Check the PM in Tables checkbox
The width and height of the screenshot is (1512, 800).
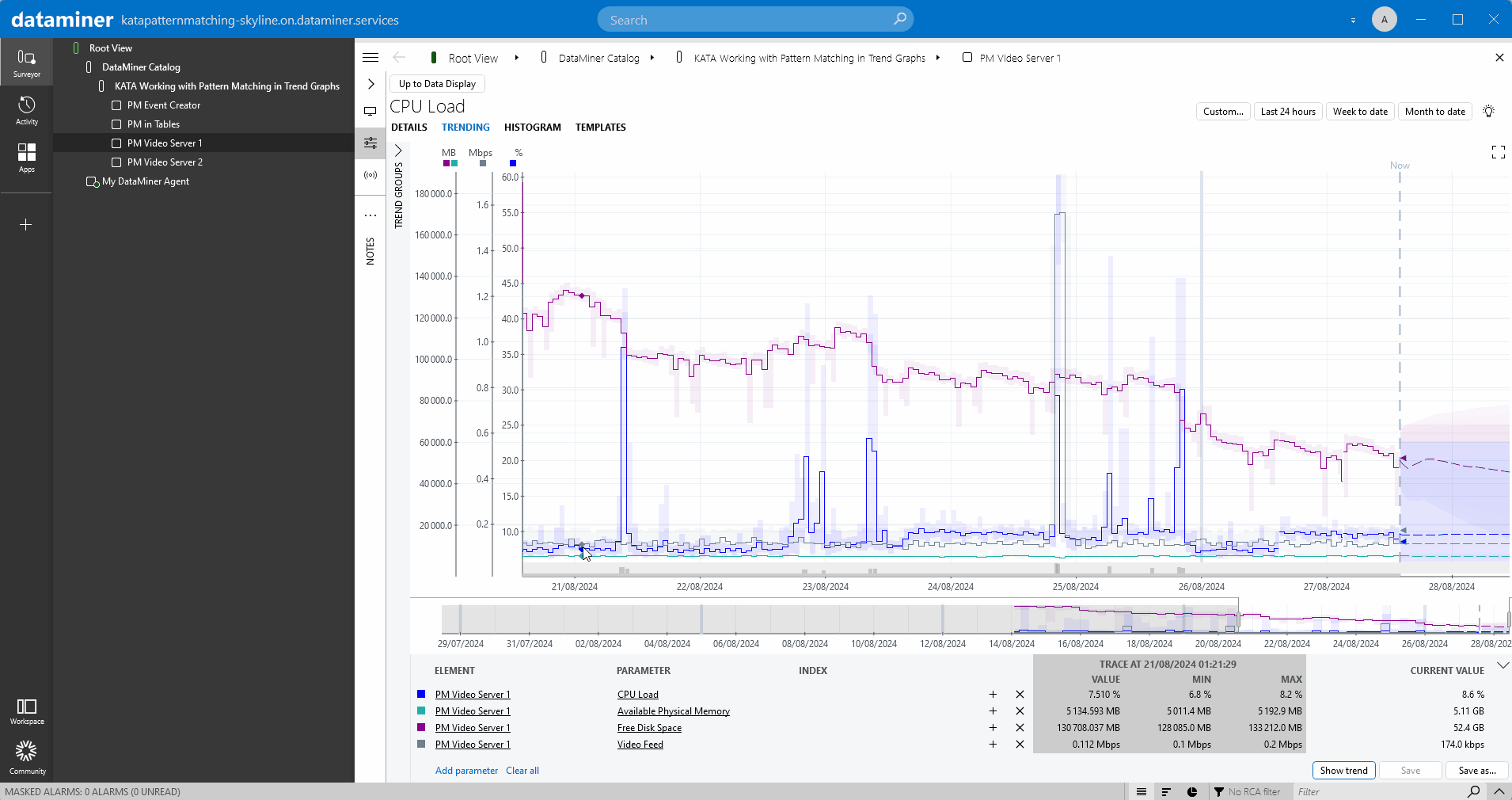[x=116, y=124]
